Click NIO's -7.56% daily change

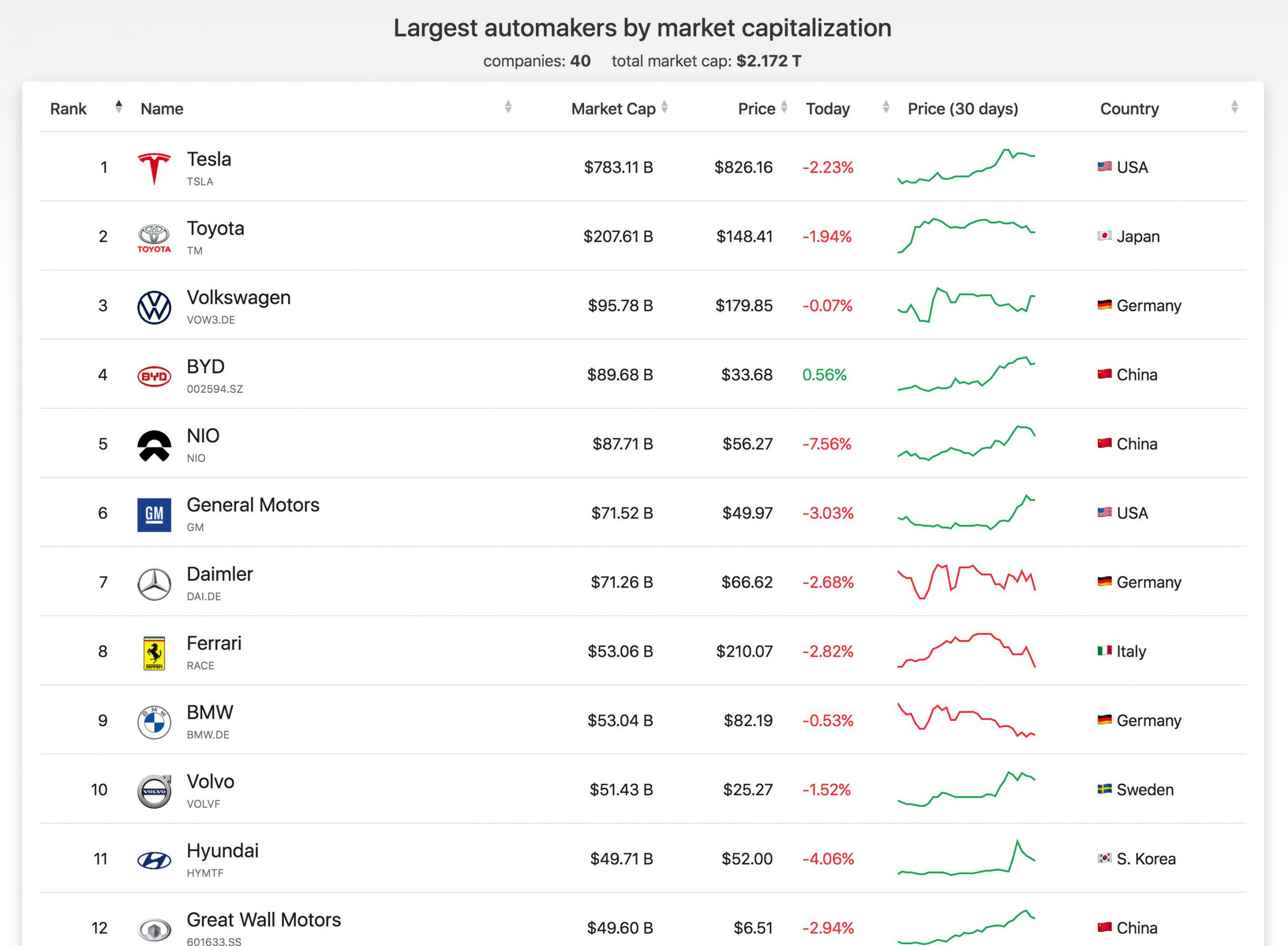827,444
